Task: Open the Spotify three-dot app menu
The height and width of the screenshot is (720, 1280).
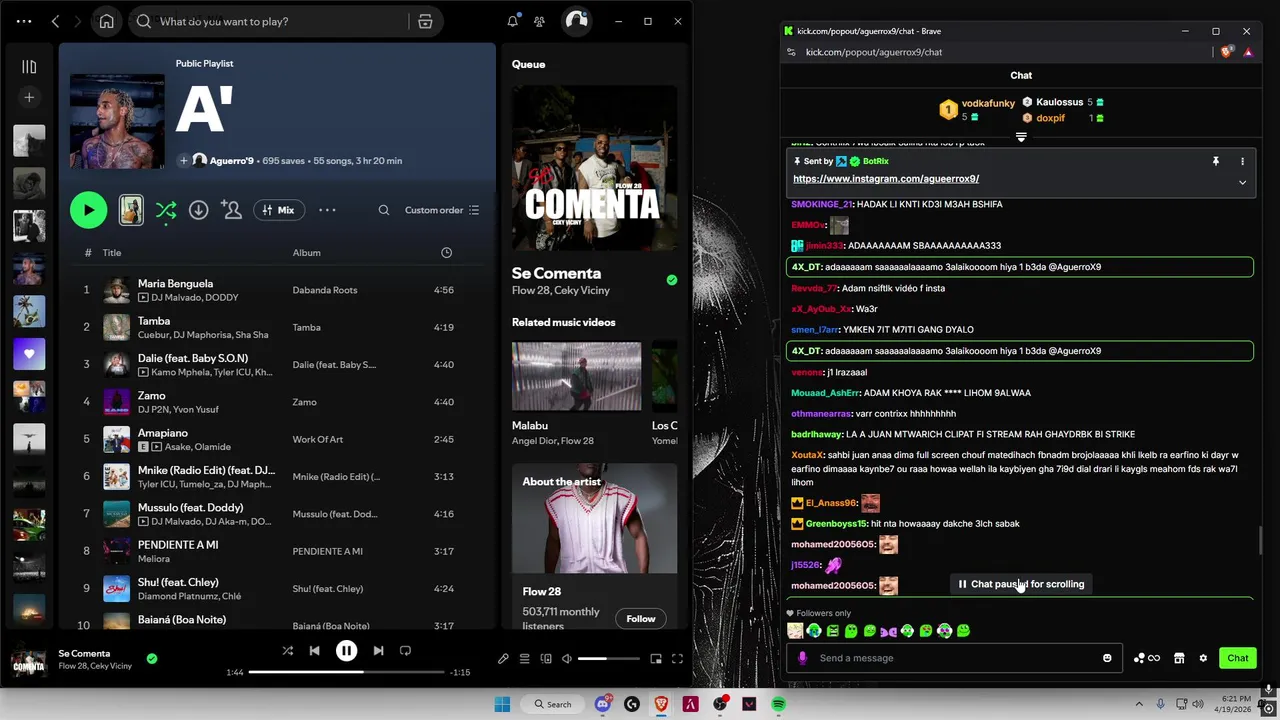Action: point(24,21)
